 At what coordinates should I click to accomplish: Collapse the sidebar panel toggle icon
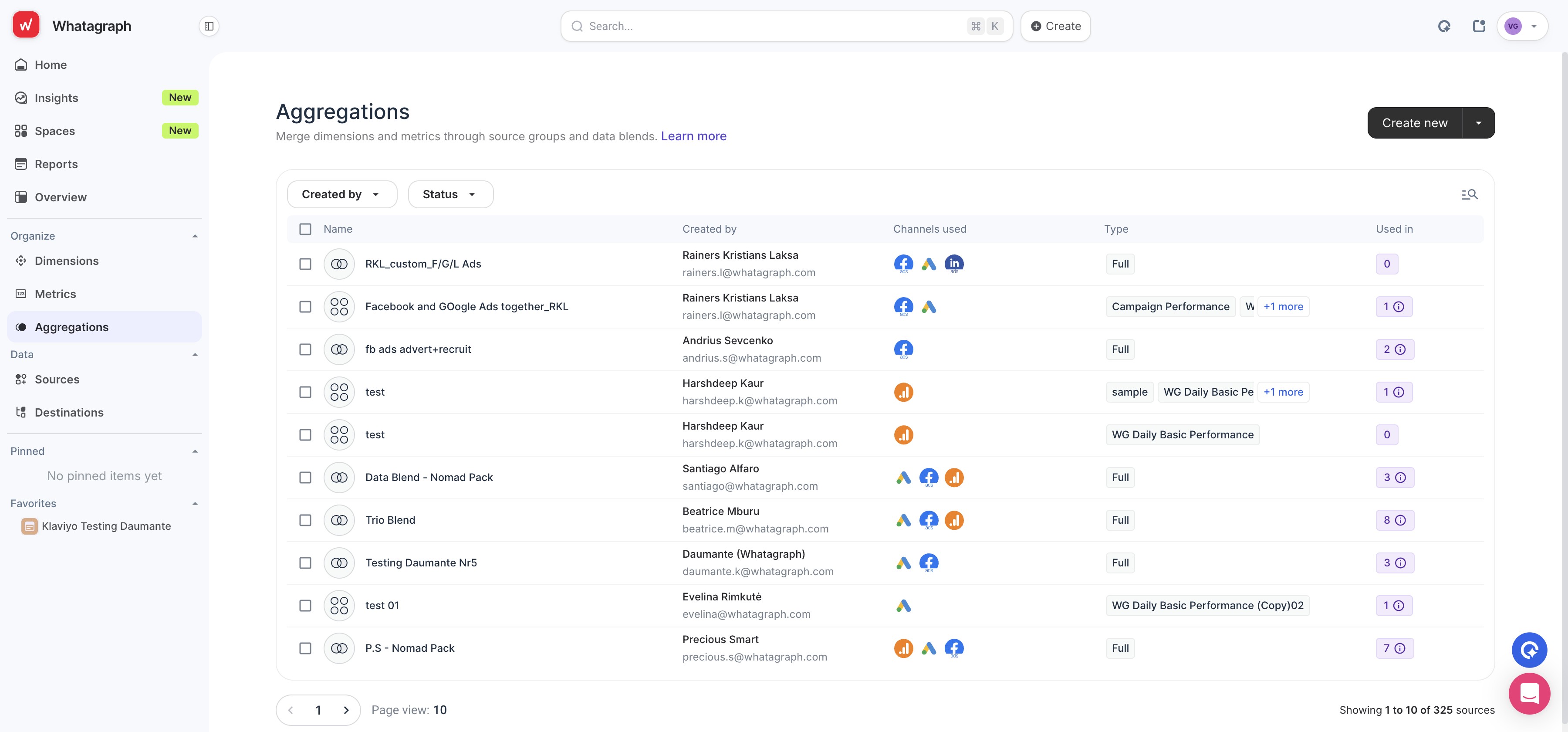click(209, 26)
